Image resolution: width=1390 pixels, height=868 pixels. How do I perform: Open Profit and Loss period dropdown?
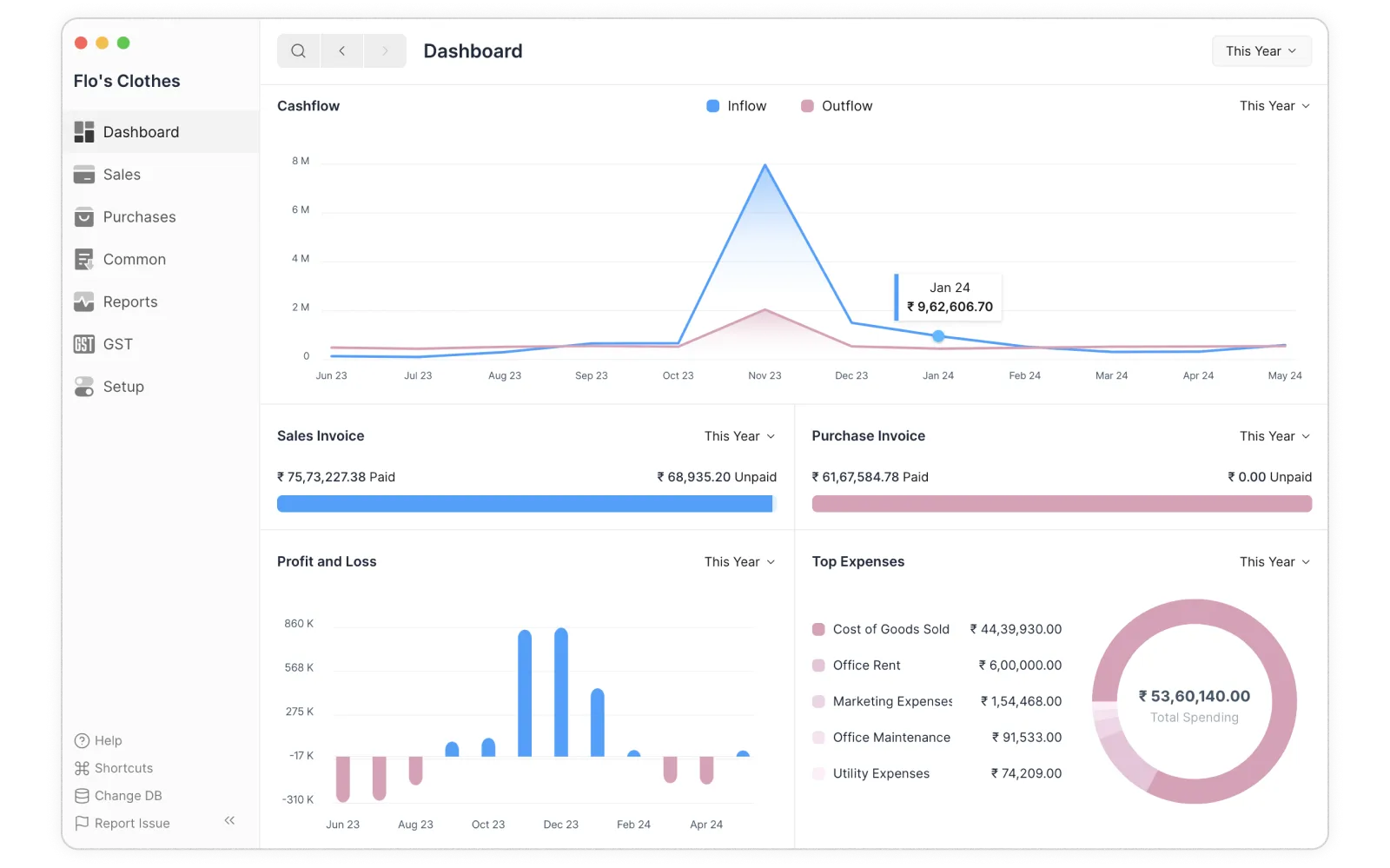[739, 562]
